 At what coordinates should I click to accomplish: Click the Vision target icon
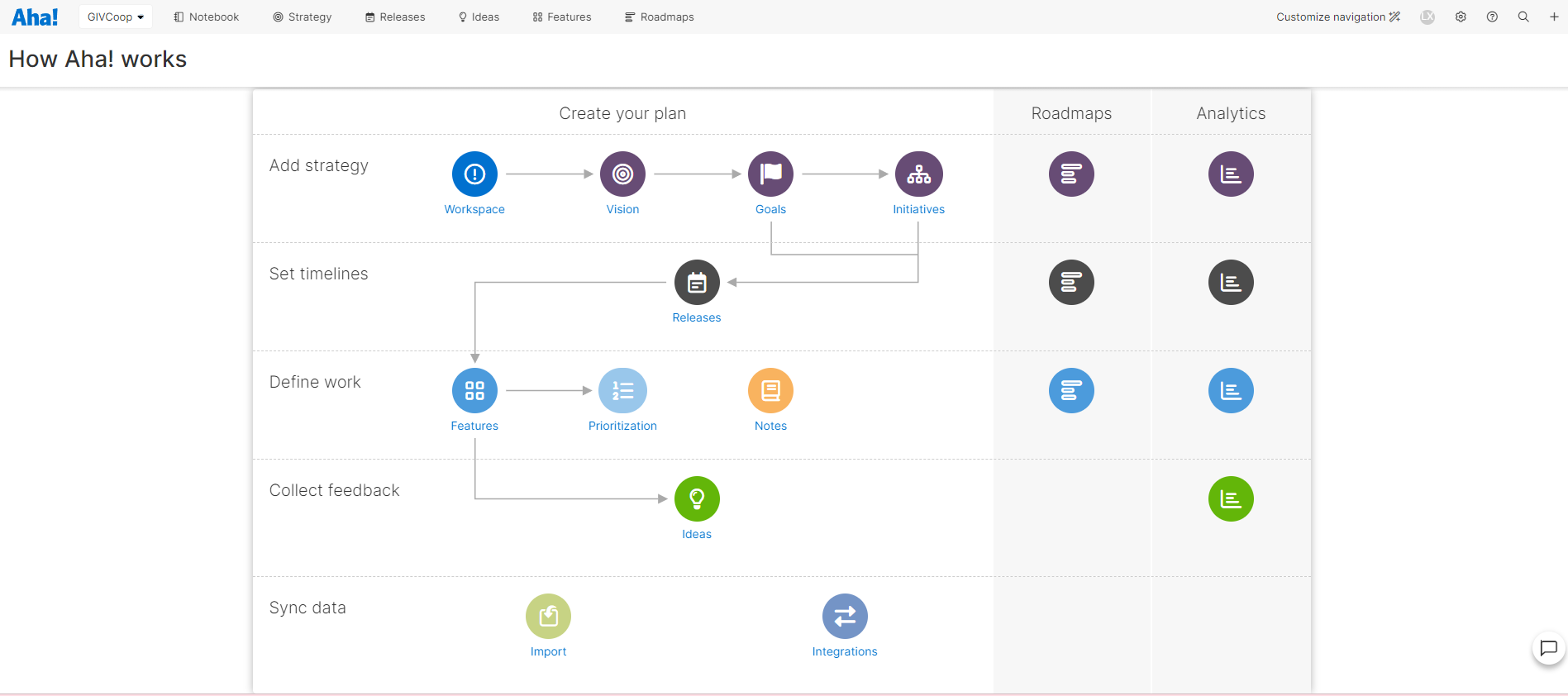pyautogui.click(x=622, y=174)
